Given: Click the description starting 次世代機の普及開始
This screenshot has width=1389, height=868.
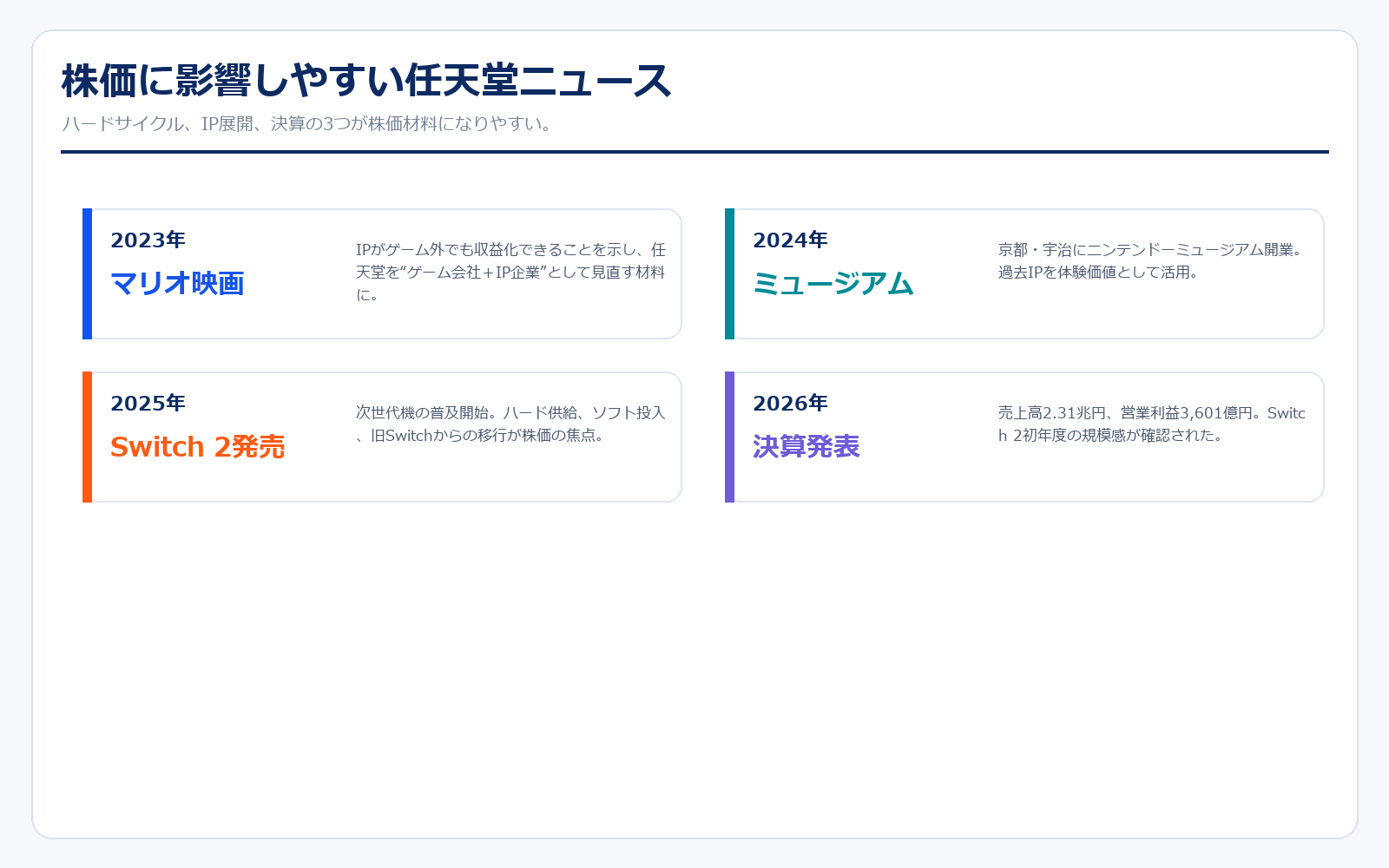Looking at the screenshot, I should pyautogui.click(x=510, y=424).
